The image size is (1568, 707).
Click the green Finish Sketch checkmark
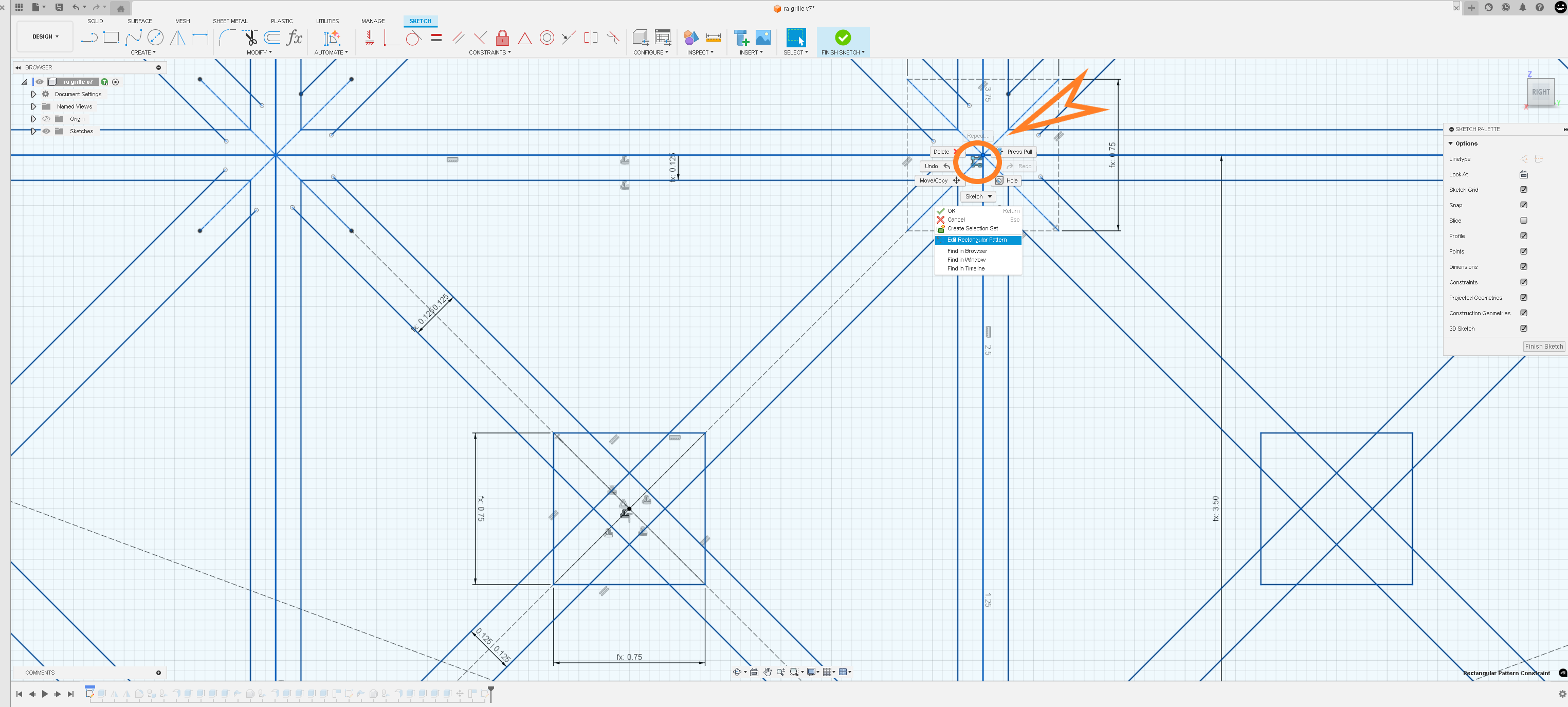point(843,38)
